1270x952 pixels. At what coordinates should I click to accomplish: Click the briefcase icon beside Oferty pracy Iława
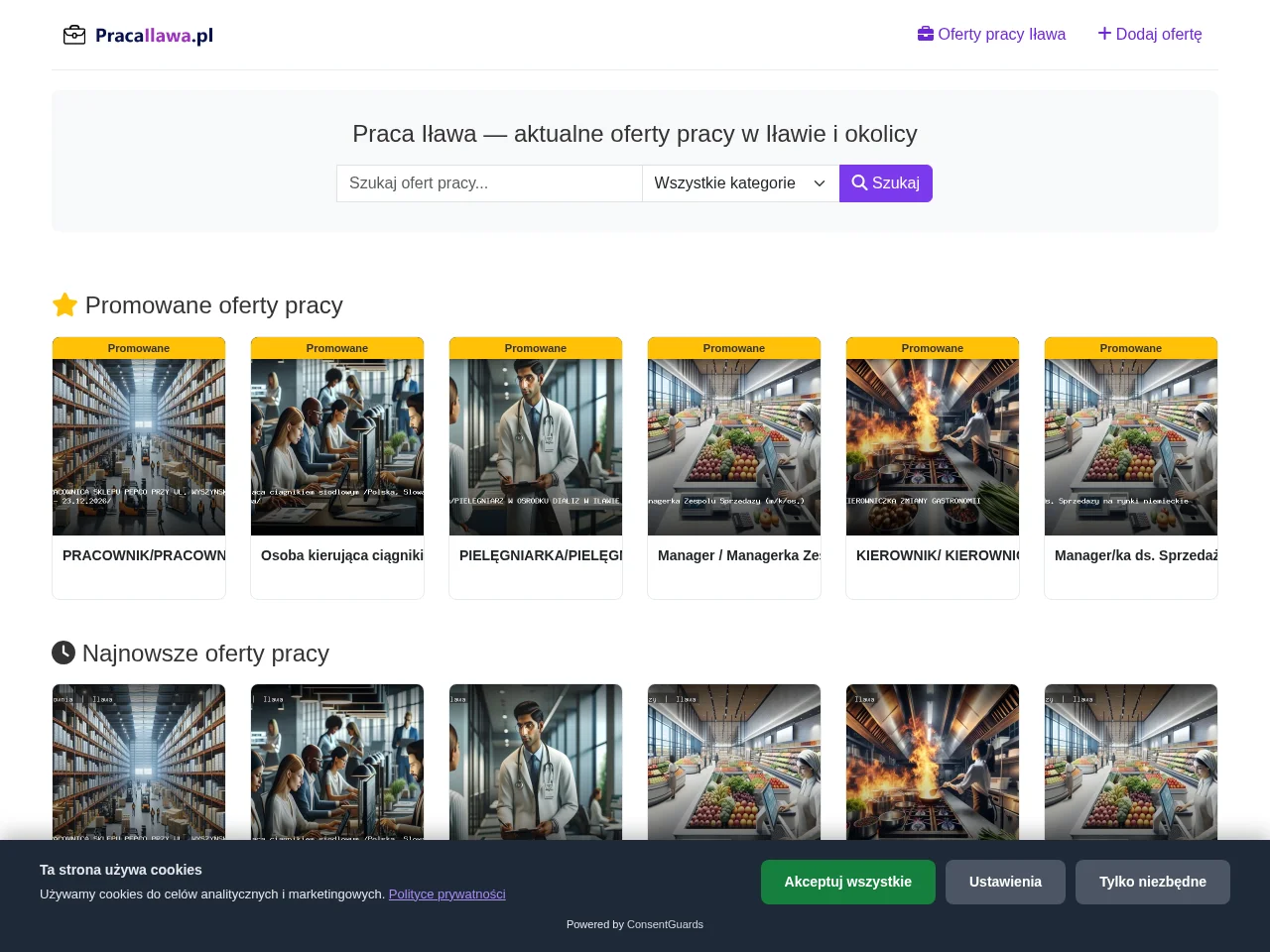coord(926,34)
